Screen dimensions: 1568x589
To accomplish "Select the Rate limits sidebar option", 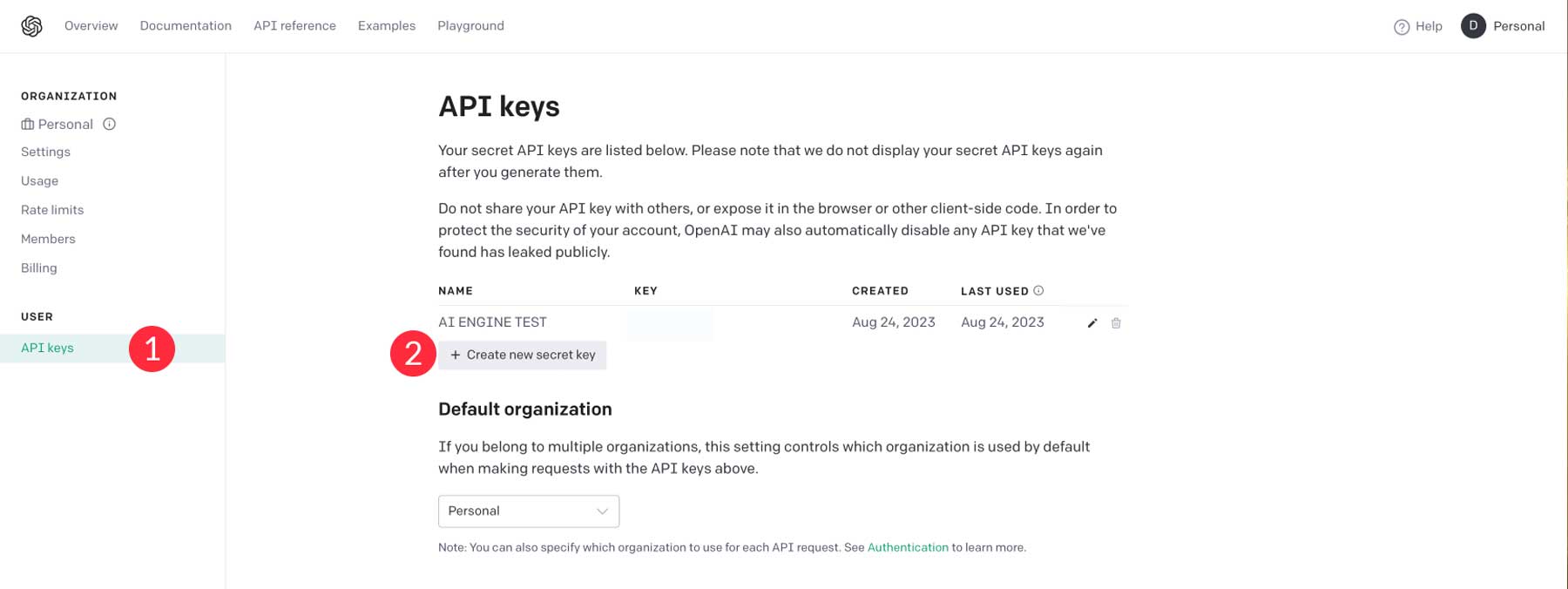I will [x=52, y=209].
